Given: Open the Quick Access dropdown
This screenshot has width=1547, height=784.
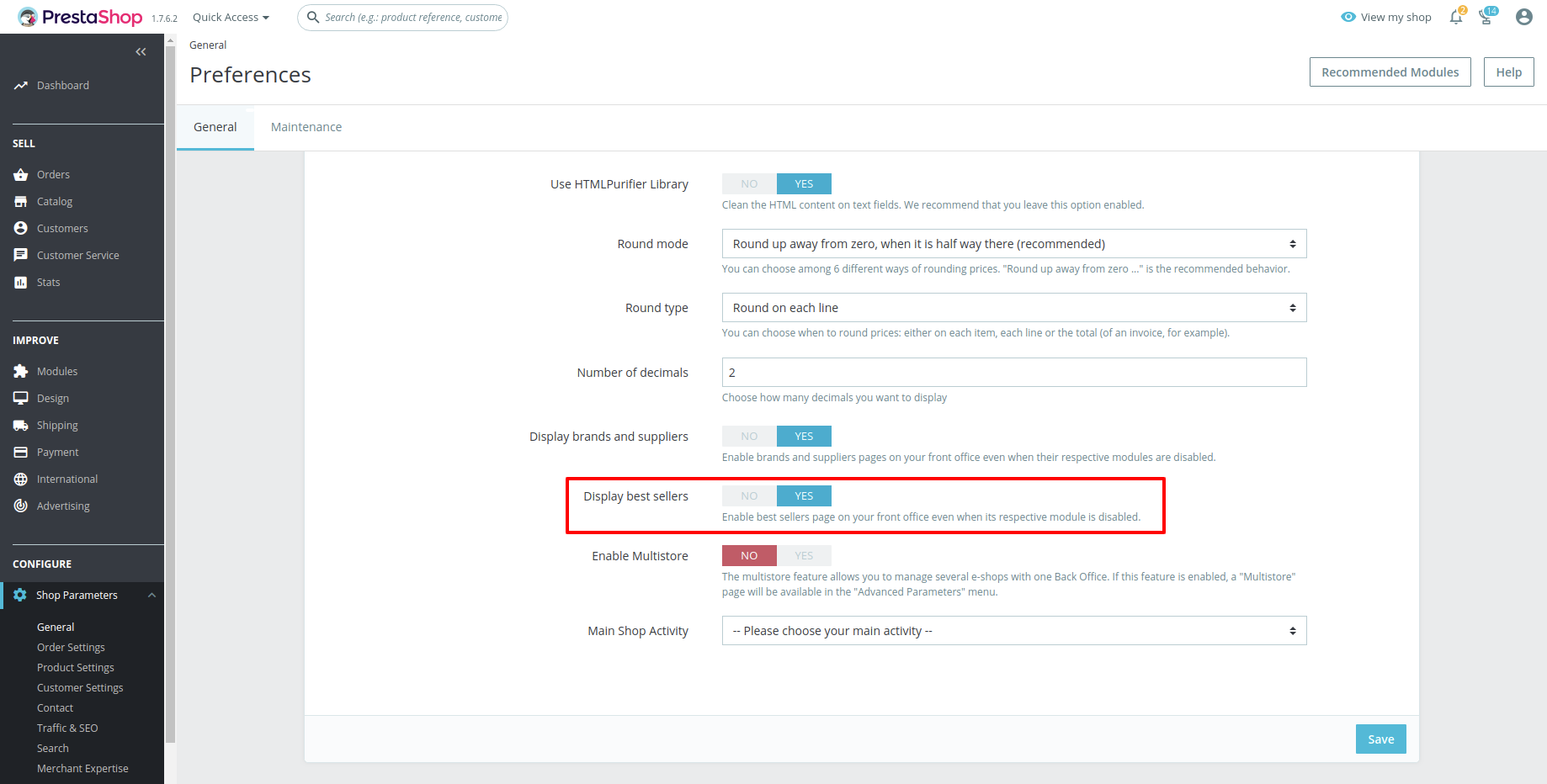Looking at the screenshot, I should point(231,17).
